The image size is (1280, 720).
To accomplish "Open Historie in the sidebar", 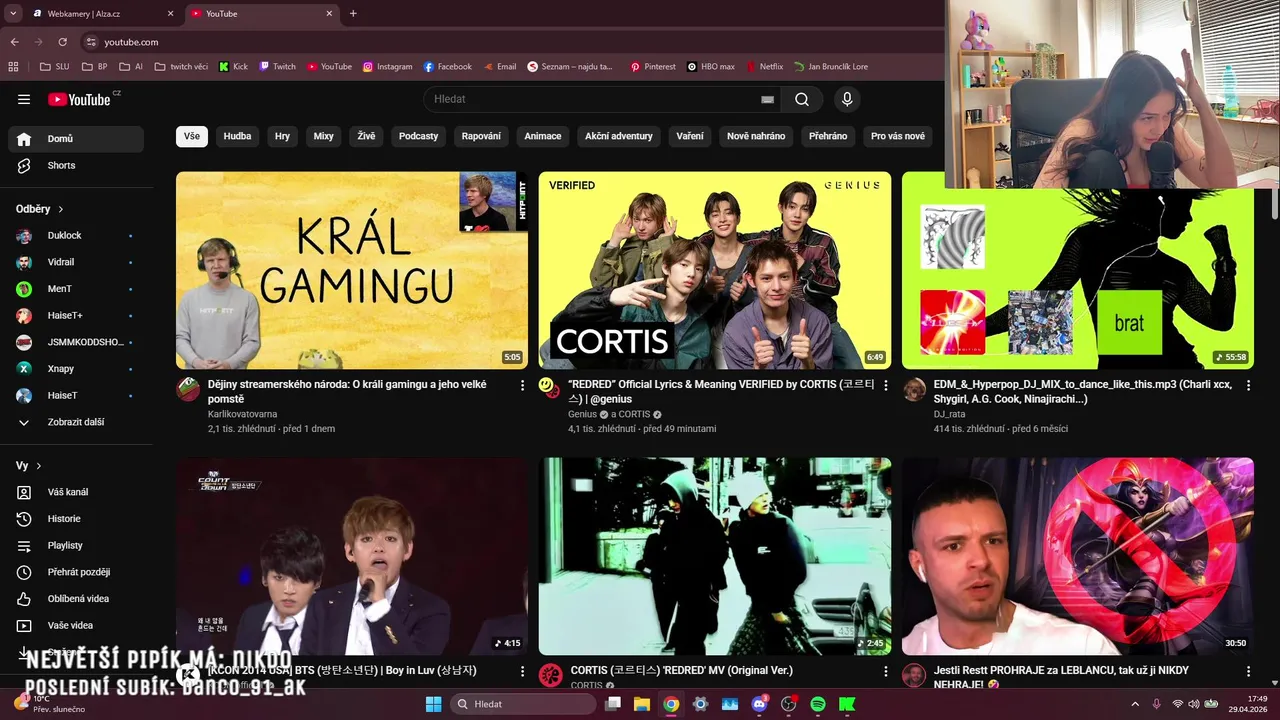I will [x=76, y=519].
